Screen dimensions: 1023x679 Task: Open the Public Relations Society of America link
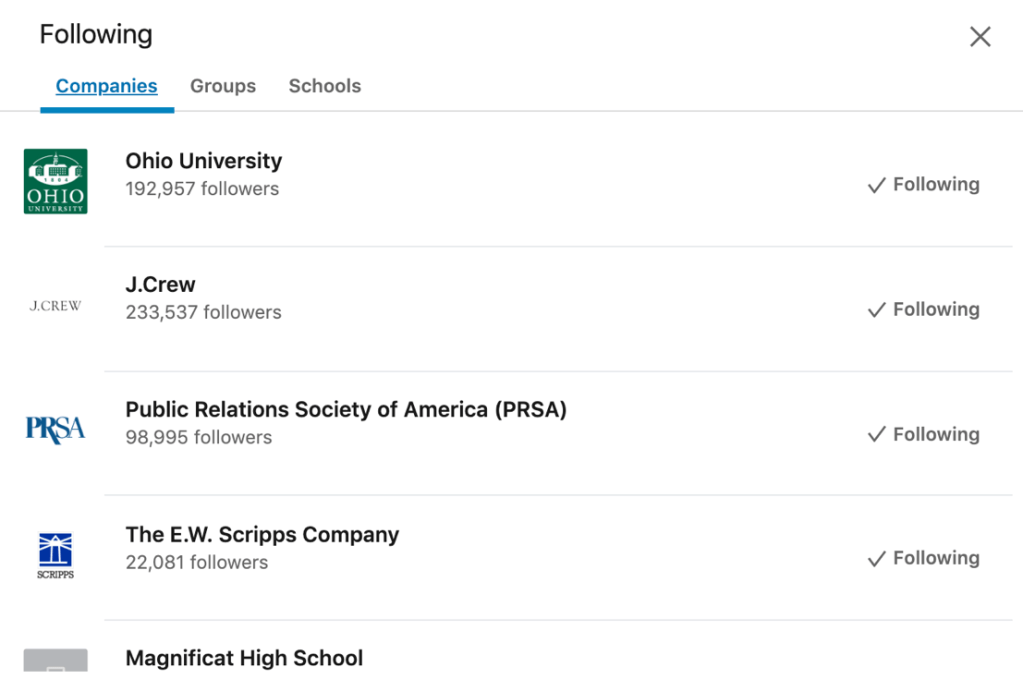click(346, 410)
